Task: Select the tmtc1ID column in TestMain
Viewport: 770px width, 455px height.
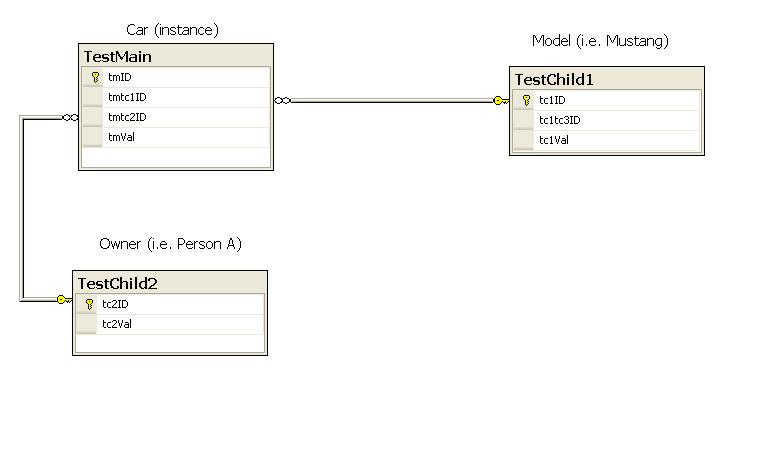Action: click(x=127, y=97)
